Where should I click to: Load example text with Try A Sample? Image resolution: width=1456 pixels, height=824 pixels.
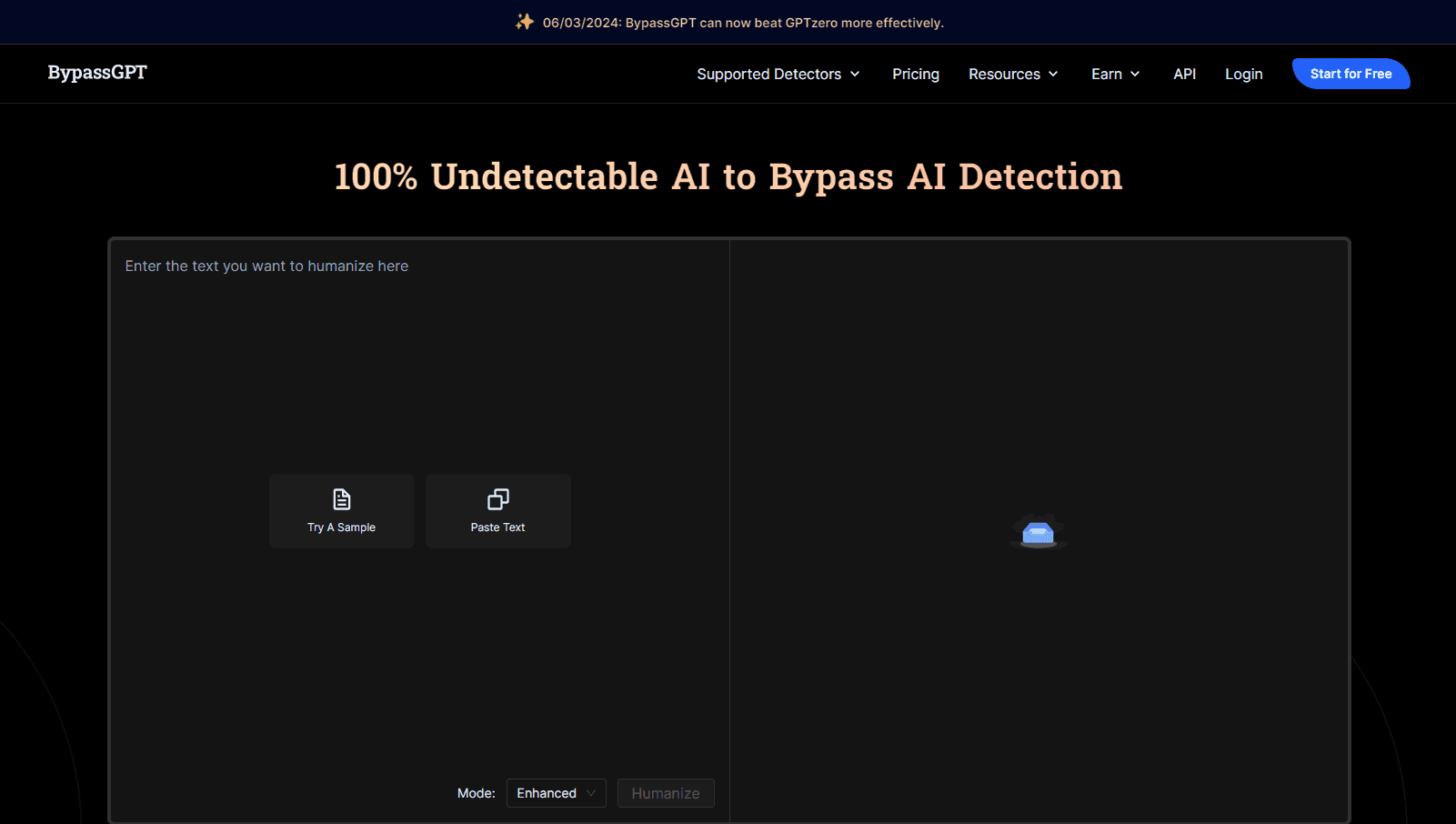tap(342, 511)
